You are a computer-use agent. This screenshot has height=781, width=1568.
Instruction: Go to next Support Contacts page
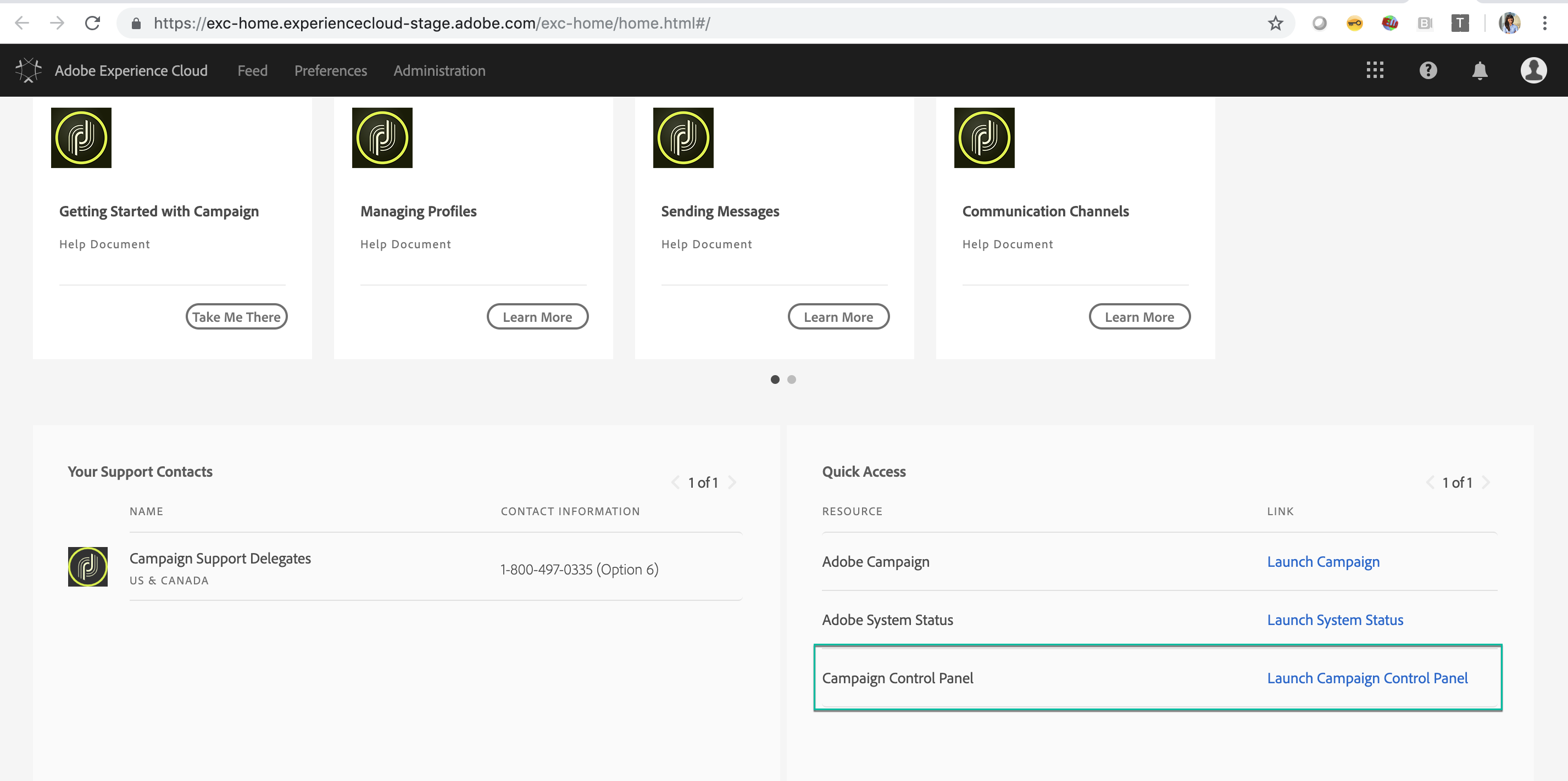(732, 482)
